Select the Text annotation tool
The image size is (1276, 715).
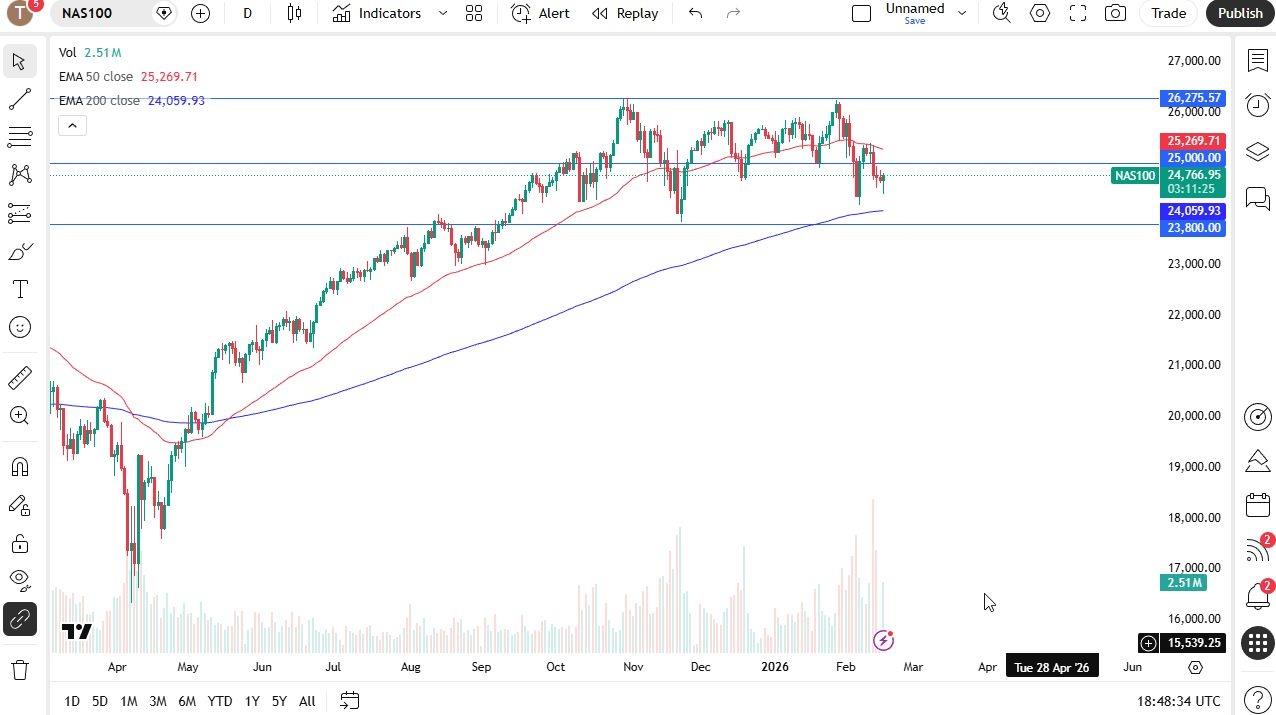(19, 289)
